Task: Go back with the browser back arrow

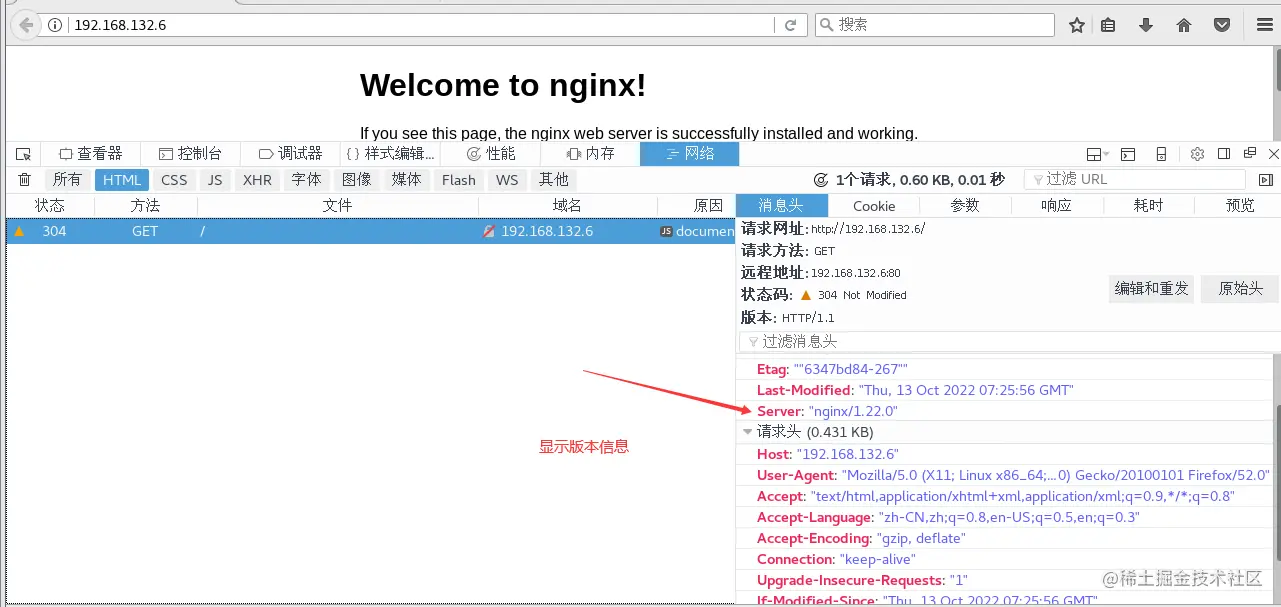Action: tap(25, 25)
